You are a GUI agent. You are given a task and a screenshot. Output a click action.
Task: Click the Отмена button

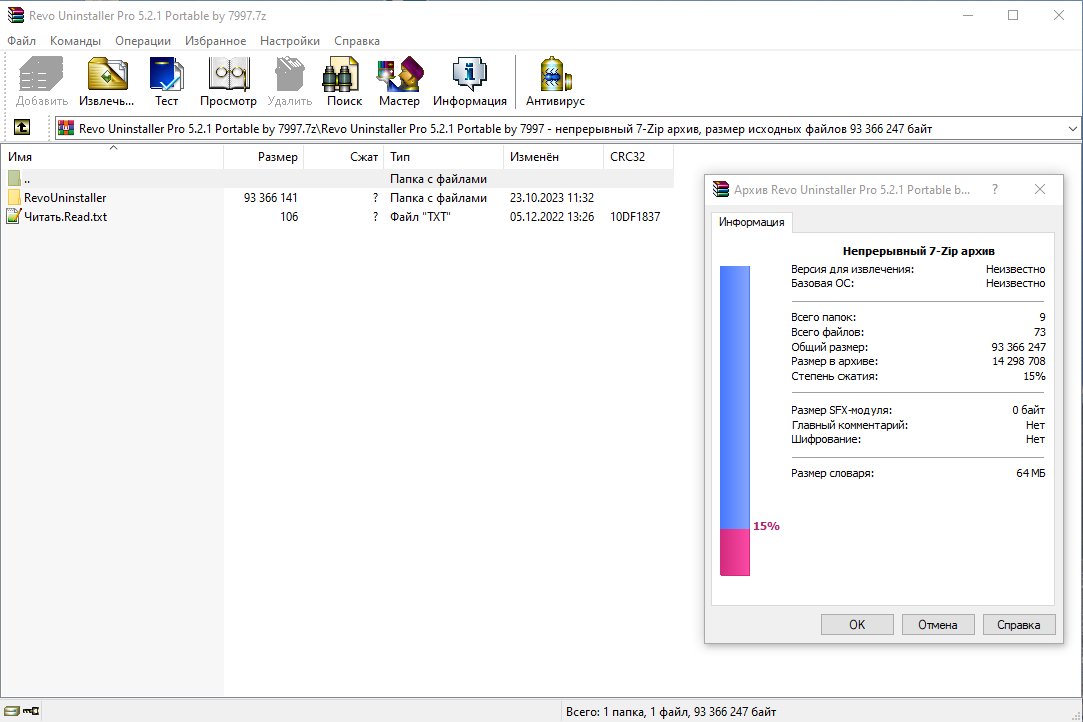[x=938, y=625]
